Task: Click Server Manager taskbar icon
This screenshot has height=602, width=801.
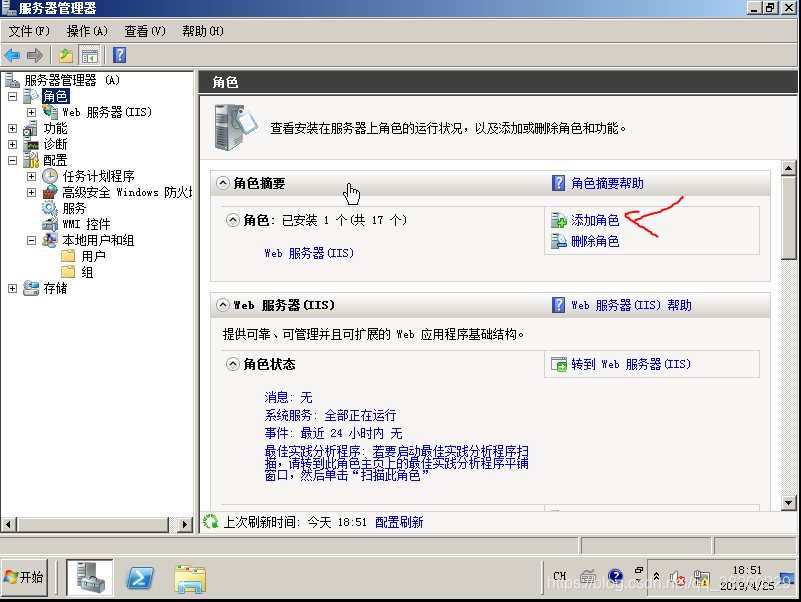Action: tap(89, 577)
